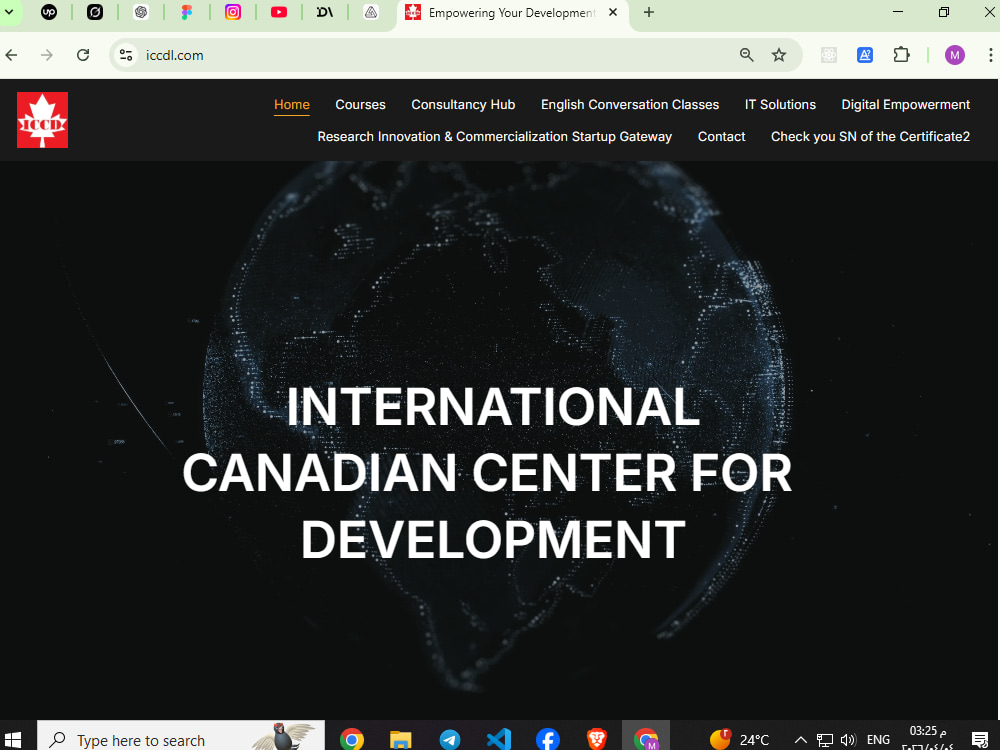Close the Empowering Your Development tab

coord(613,12)
